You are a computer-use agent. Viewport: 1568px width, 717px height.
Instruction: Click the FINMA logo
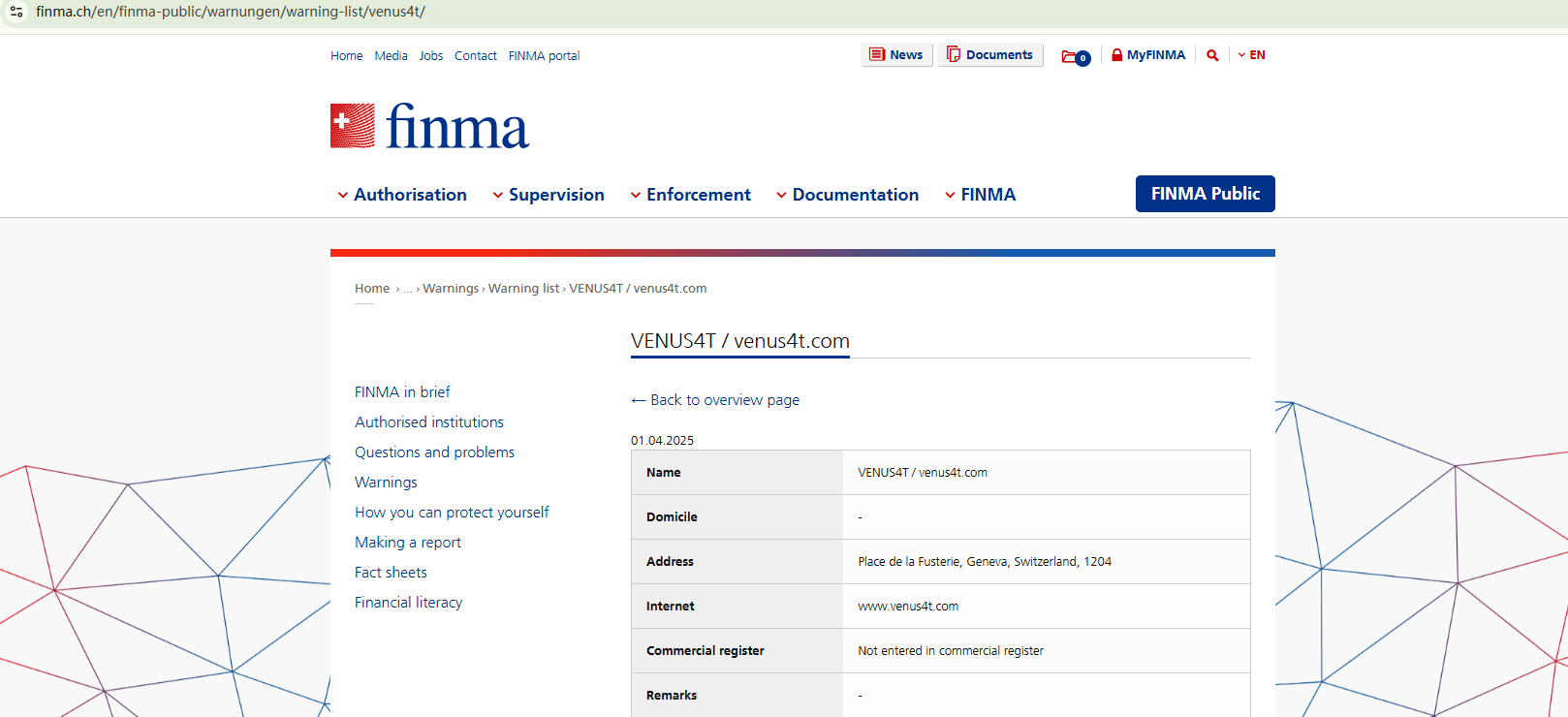429,126
